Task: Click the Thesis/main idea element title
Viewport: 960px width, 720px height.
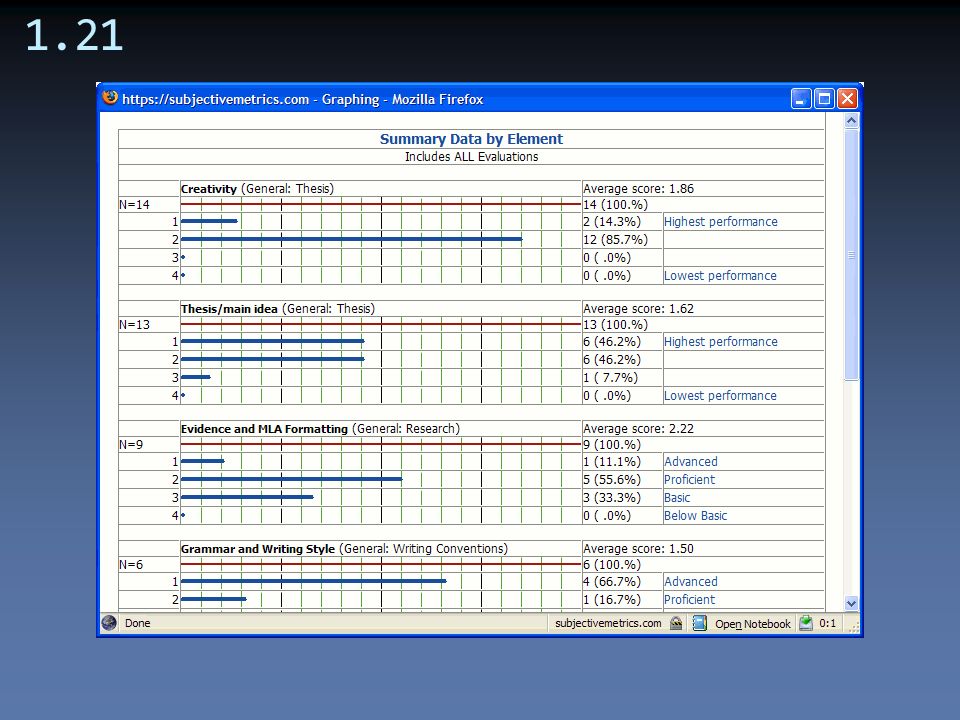Action: coord(229,309)
